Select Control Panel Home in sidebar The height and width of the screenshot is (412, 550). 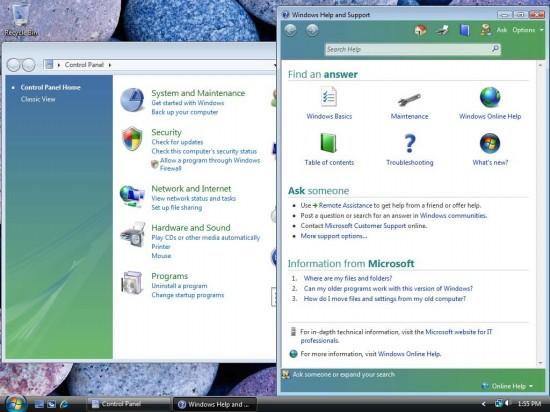(x=51, y=87)
